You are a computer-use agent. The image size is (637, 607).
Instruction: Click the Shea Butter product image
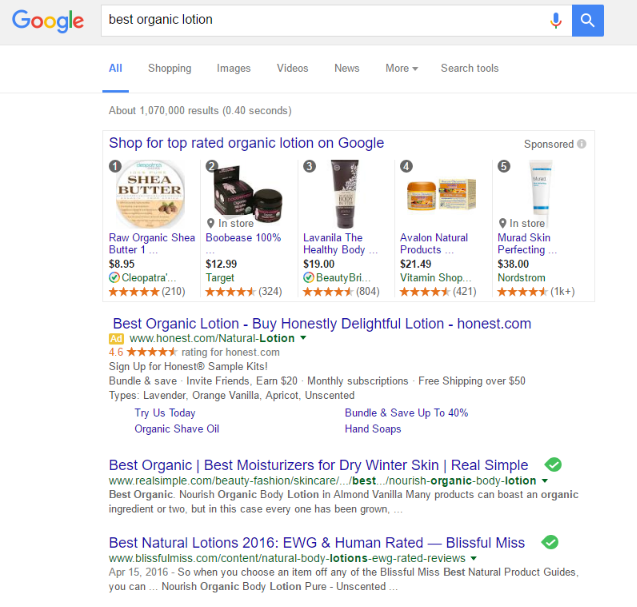tap(150, 194)
